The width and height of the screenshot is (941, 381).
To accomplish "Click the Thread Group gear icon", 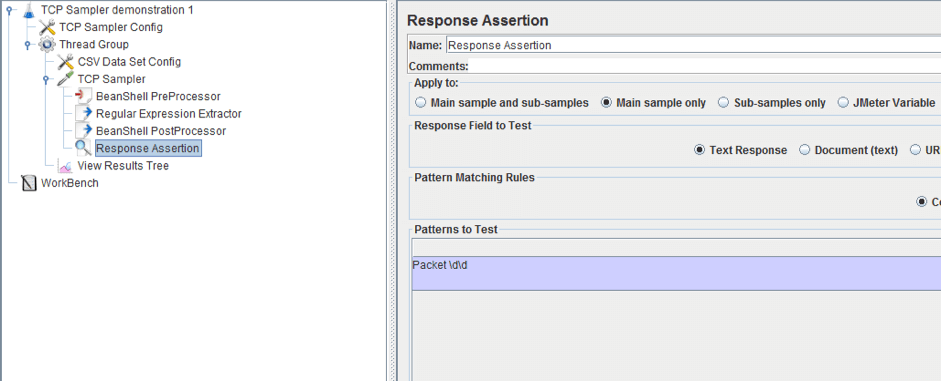I will 47,44.
